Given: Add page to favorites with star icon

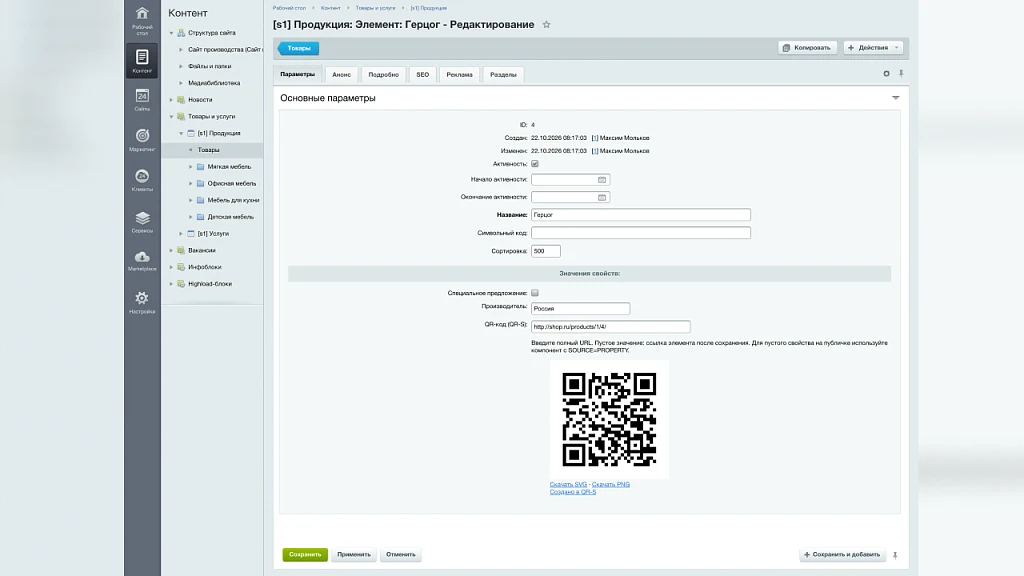Looking at the screenshot, I should (x=547, y=25).
